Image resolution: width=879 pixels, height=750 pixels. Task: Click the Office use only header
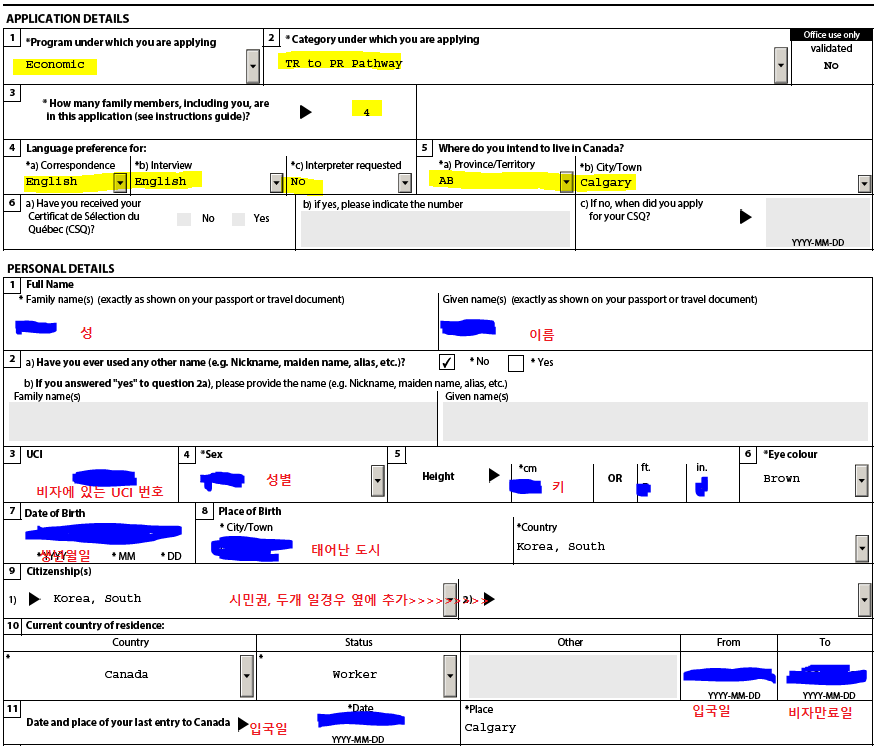[831, 35]
